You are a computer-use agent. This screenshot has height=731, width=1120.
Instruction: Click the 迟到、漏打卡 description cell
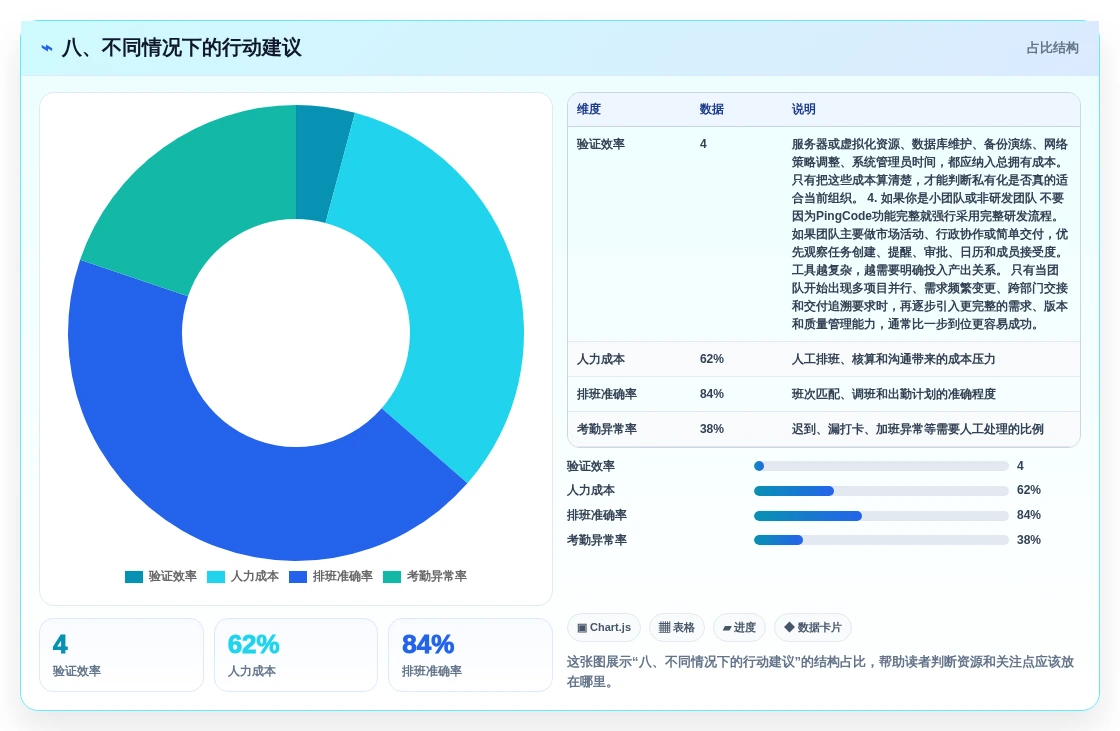pos(918,429)
